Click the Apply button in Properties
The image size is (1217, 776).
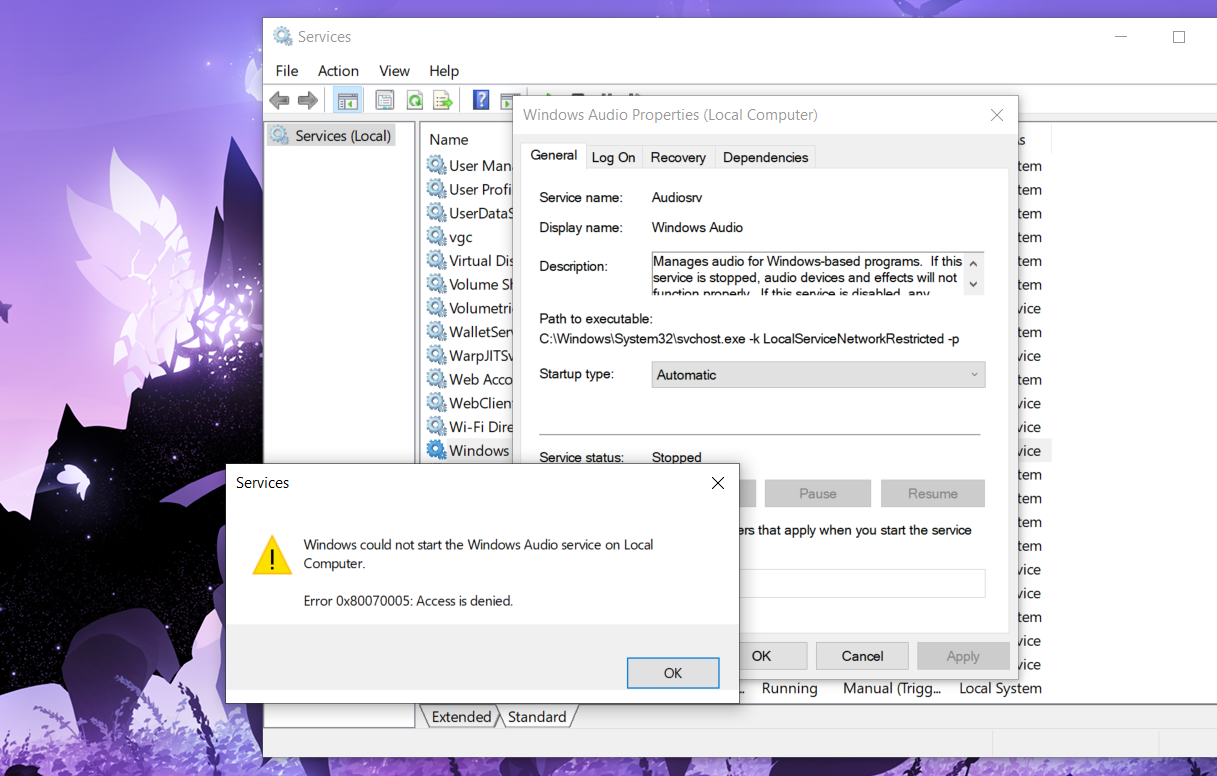[x=963, y=656]
